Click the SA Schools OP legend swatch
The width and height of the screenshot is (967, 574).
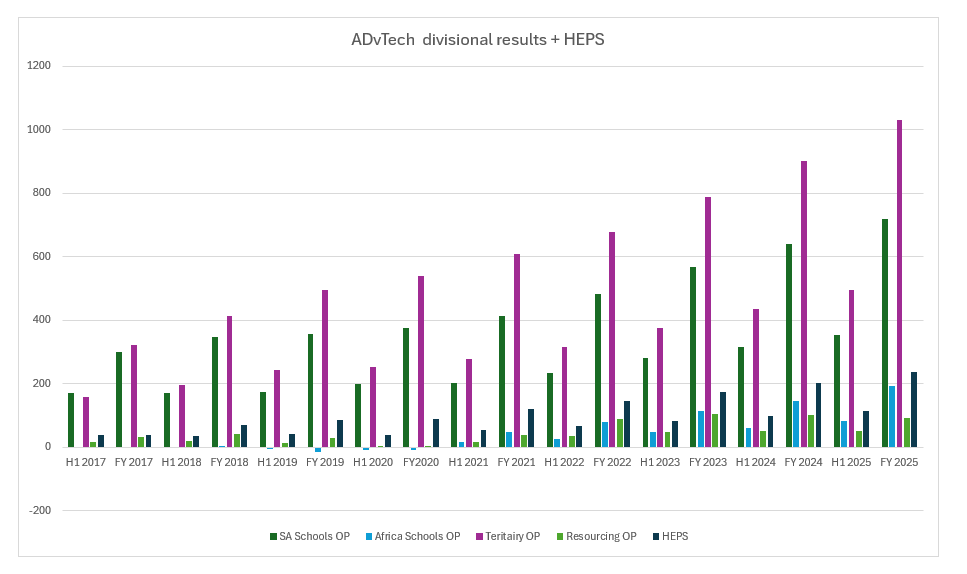pos(273,536)
